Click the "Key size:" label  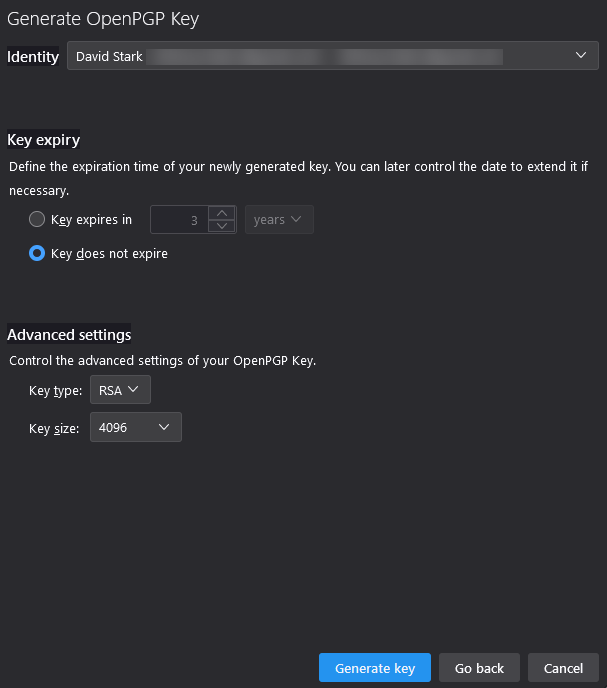click(x=55, y=429)
